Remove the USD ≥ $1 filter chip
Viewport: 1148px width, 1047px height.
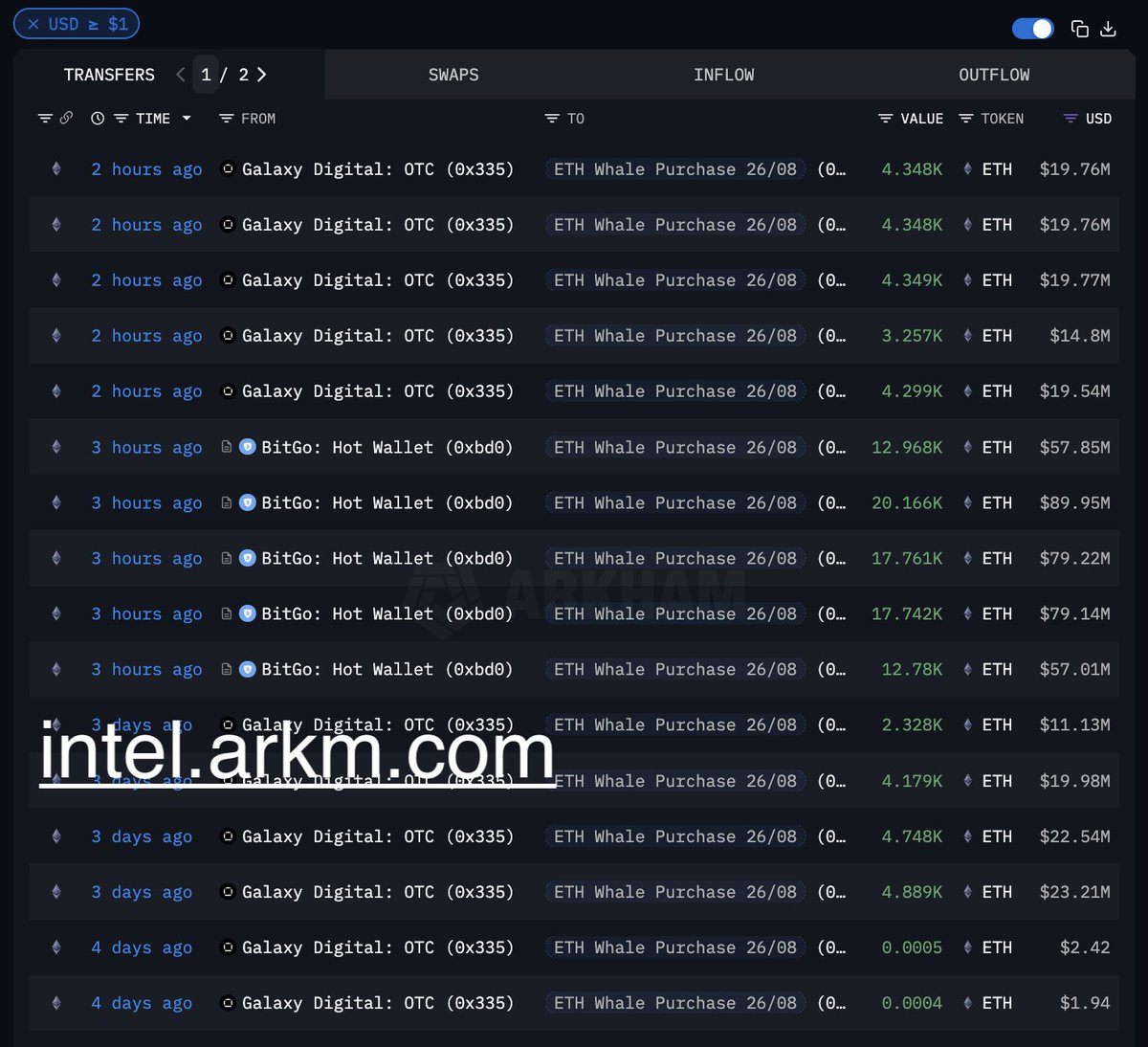33,24
